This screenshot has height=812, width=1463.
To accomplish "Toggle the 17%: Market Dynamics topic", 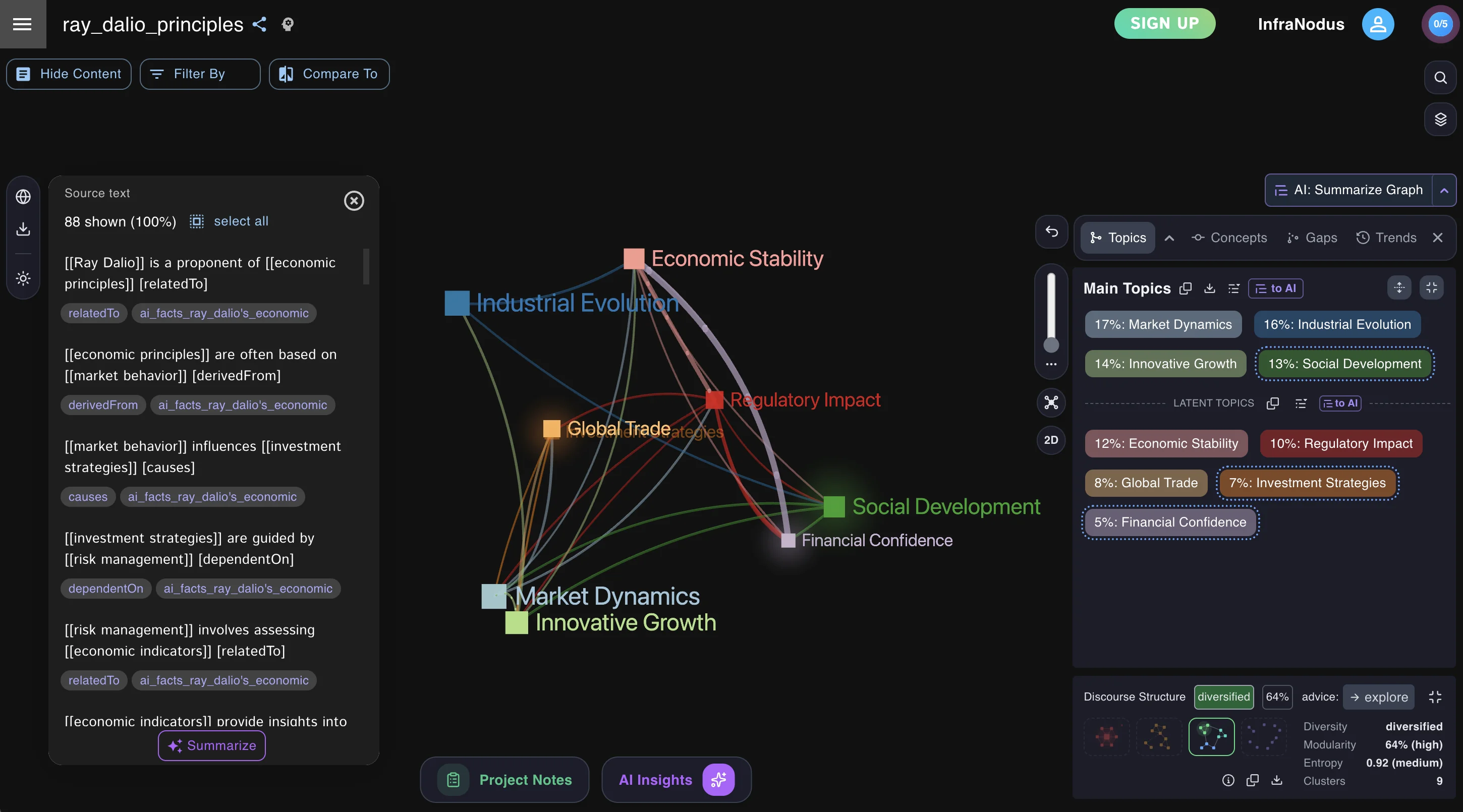I will (x=1163, y=324).
